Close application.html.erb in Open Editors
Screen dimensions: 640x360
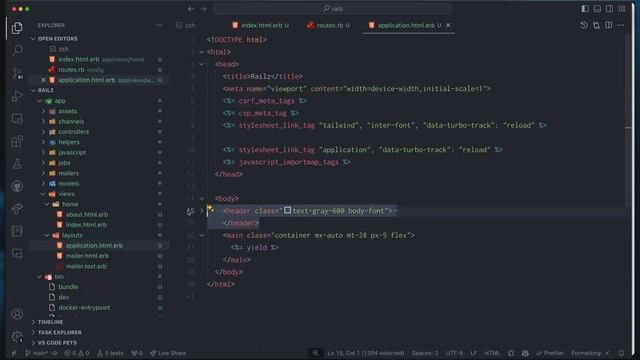(x=43, y=80)
